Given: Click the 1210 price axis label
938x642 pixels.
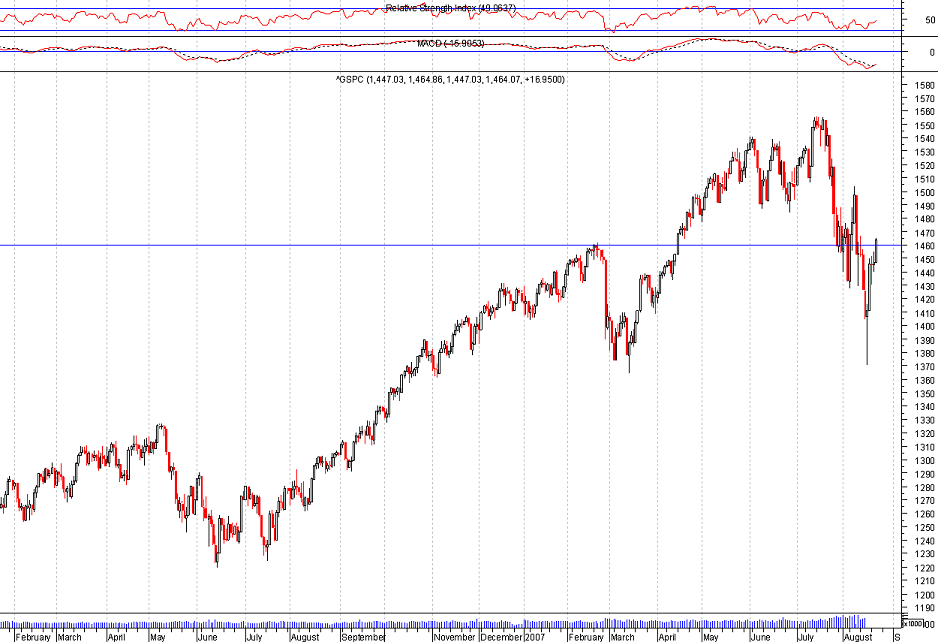Looking at the screenshot, I should tap(925, 581).
